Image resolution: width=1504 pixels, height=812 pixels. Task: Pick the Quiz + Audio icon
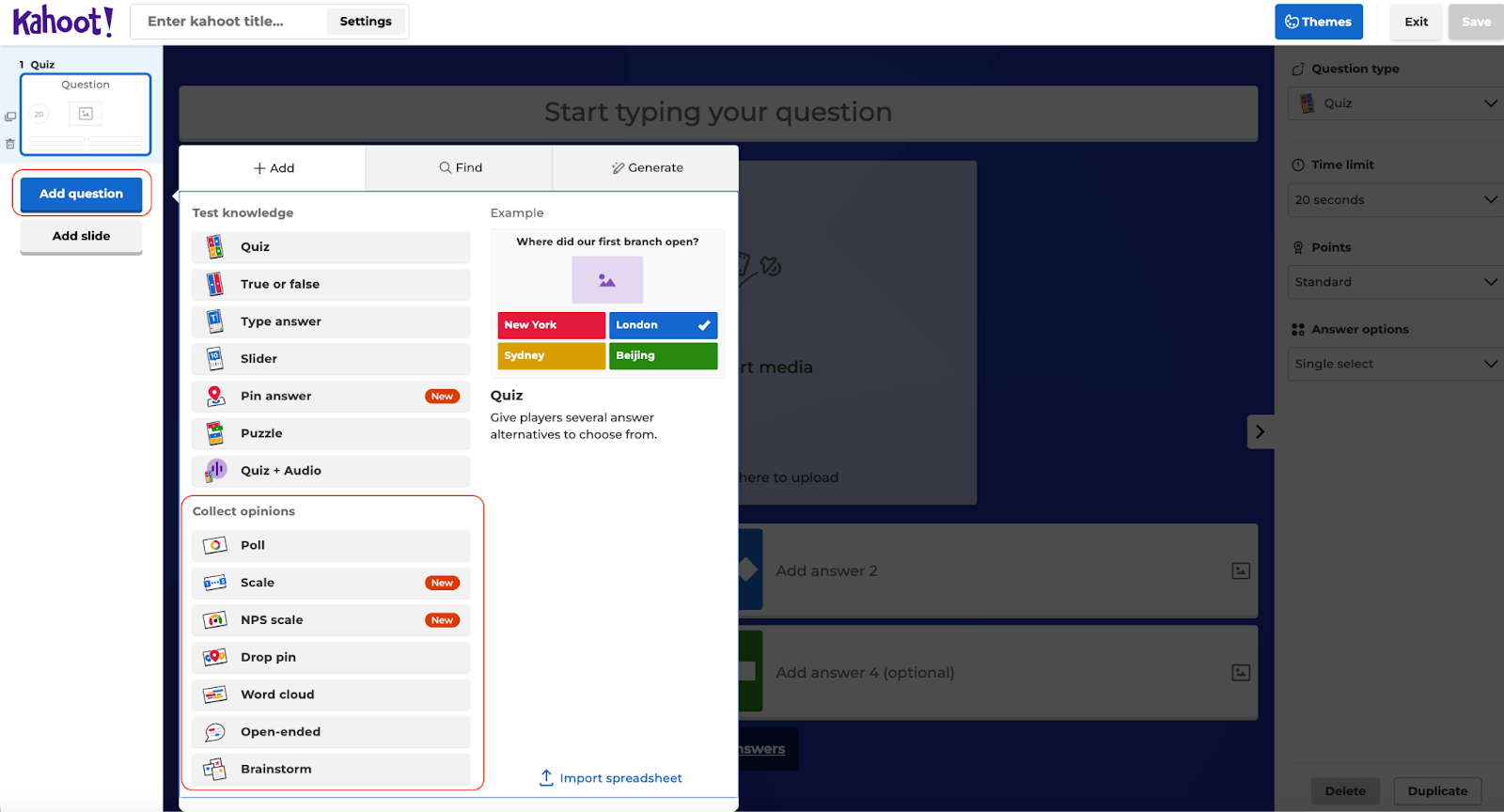tap(215, 471)
